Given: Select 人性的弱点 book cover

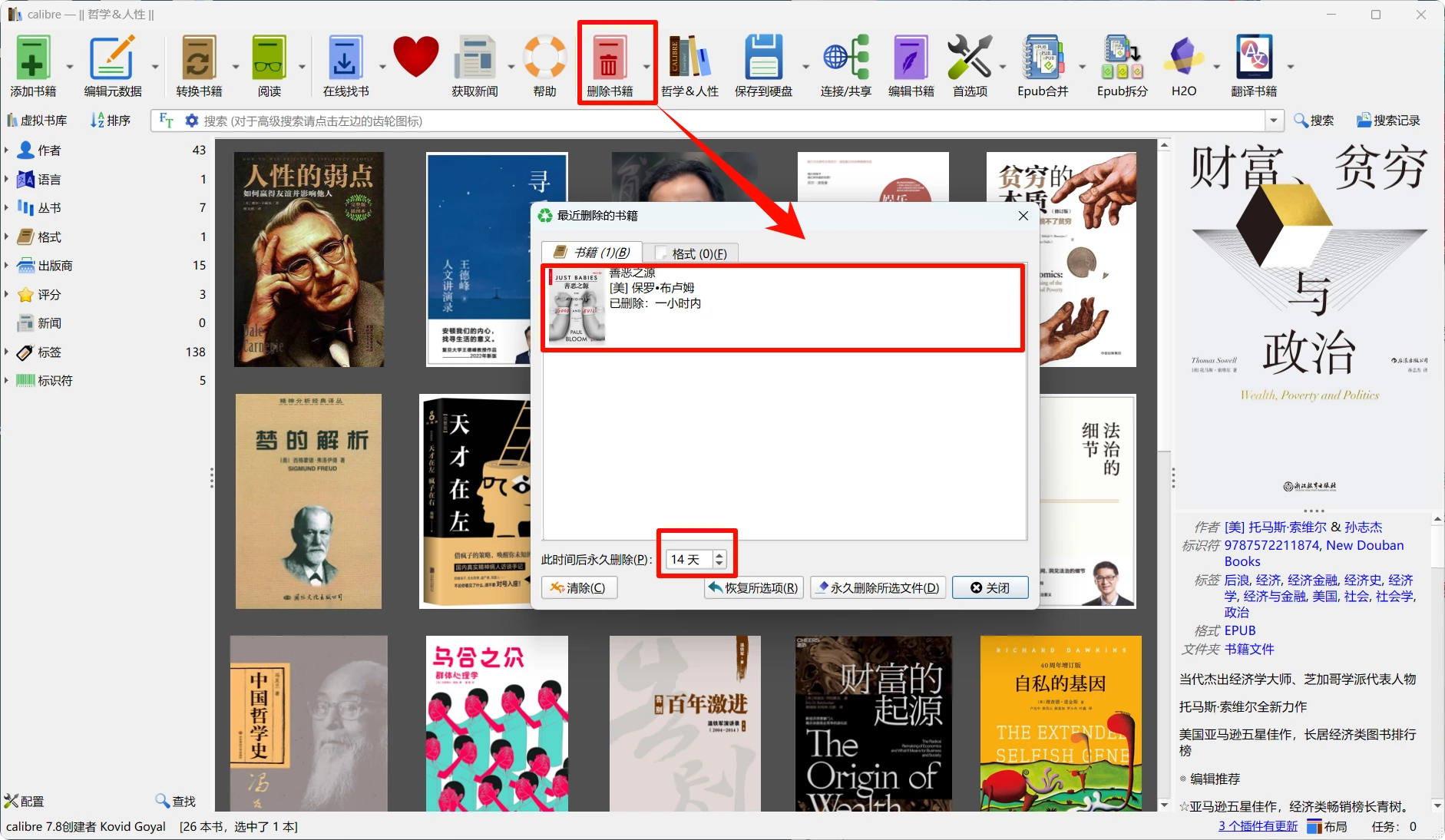Looking at the screenshot, I should pos(309,260).
